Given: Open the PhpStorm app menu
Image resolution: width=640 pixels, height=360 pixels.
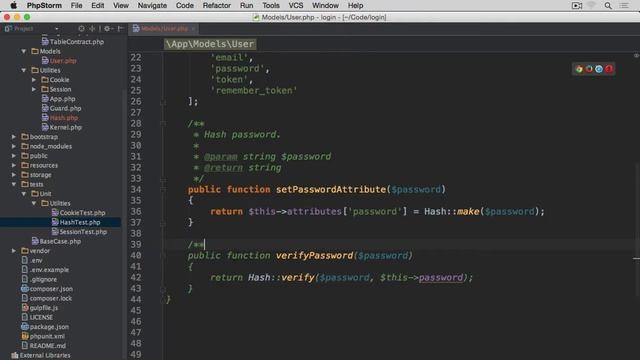Looking at the screenshot, I should 44,5.
